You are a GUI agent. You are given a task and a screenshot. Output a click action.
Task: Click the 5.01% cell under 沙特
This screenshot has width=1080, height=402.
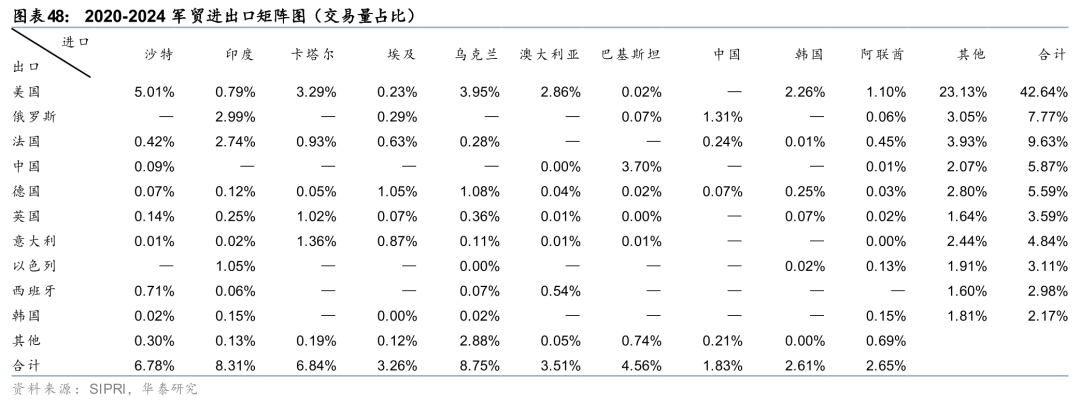(155, 92)
